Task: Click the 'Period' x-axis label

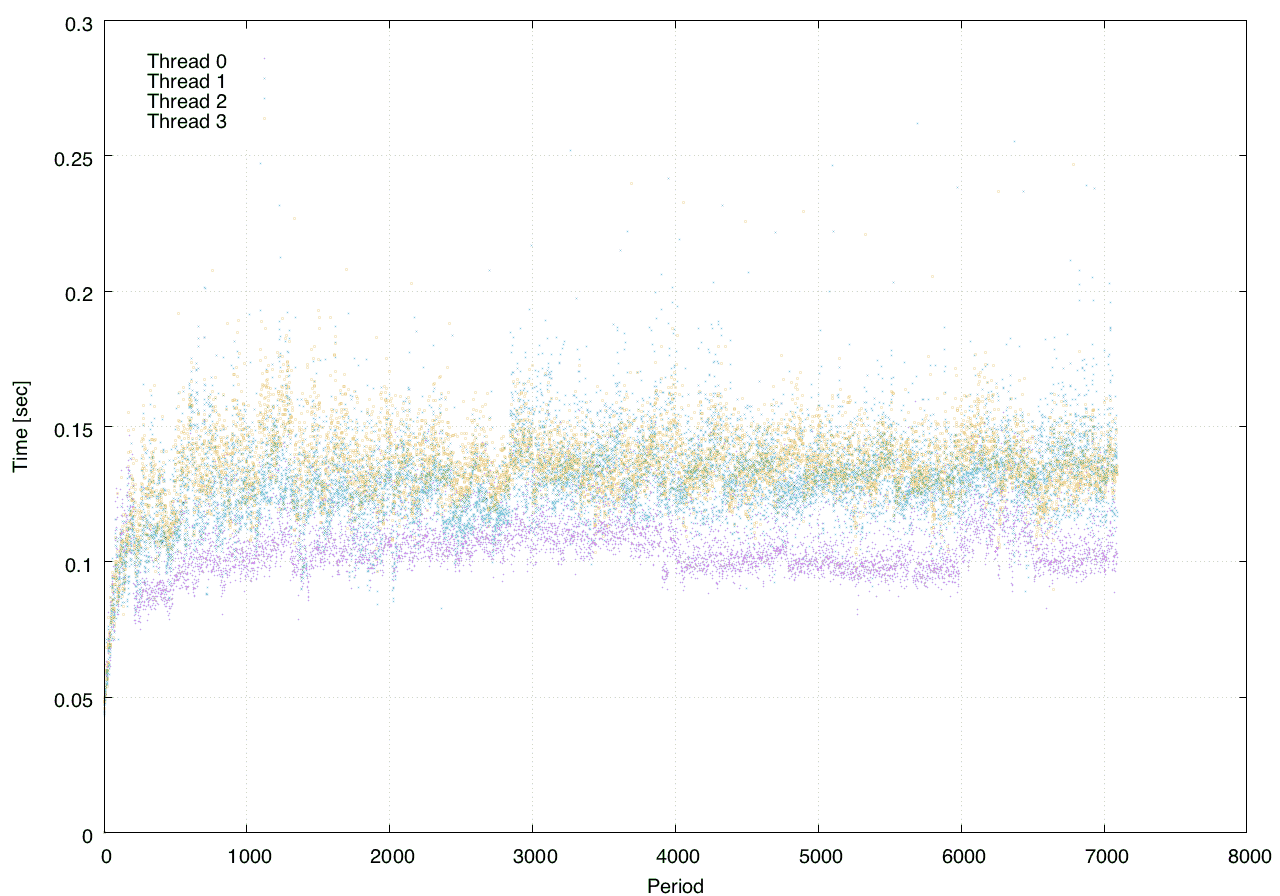Action: (x=675, y=885)
